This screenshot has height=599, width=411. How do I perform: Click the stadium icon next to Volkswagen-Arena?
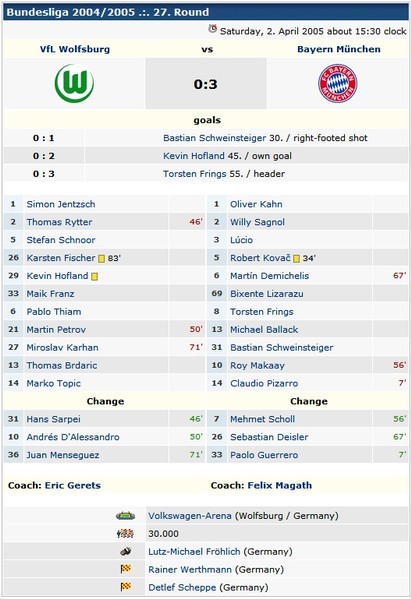pos(125,516)
